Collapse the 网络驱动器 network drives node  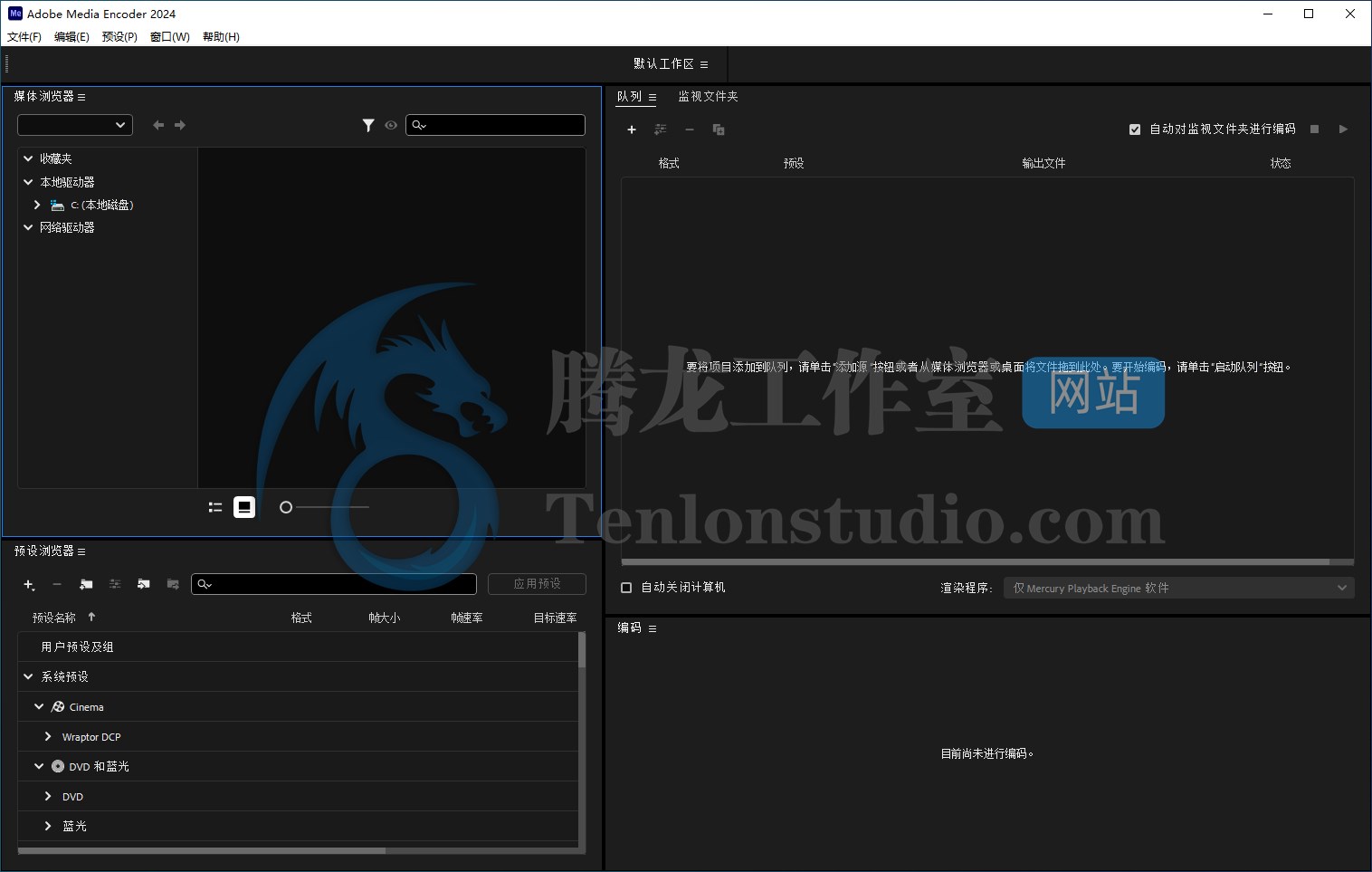click(28, 227)
